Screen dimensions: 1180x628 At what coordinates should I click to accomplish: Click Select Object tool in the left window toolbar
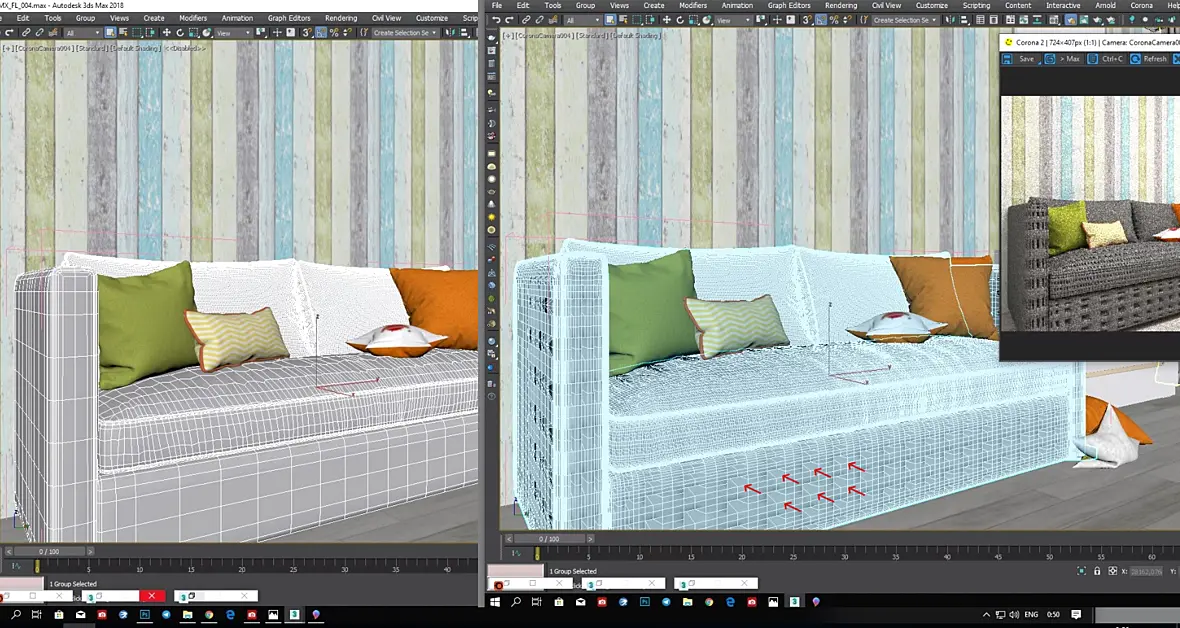tap(110, 32)
